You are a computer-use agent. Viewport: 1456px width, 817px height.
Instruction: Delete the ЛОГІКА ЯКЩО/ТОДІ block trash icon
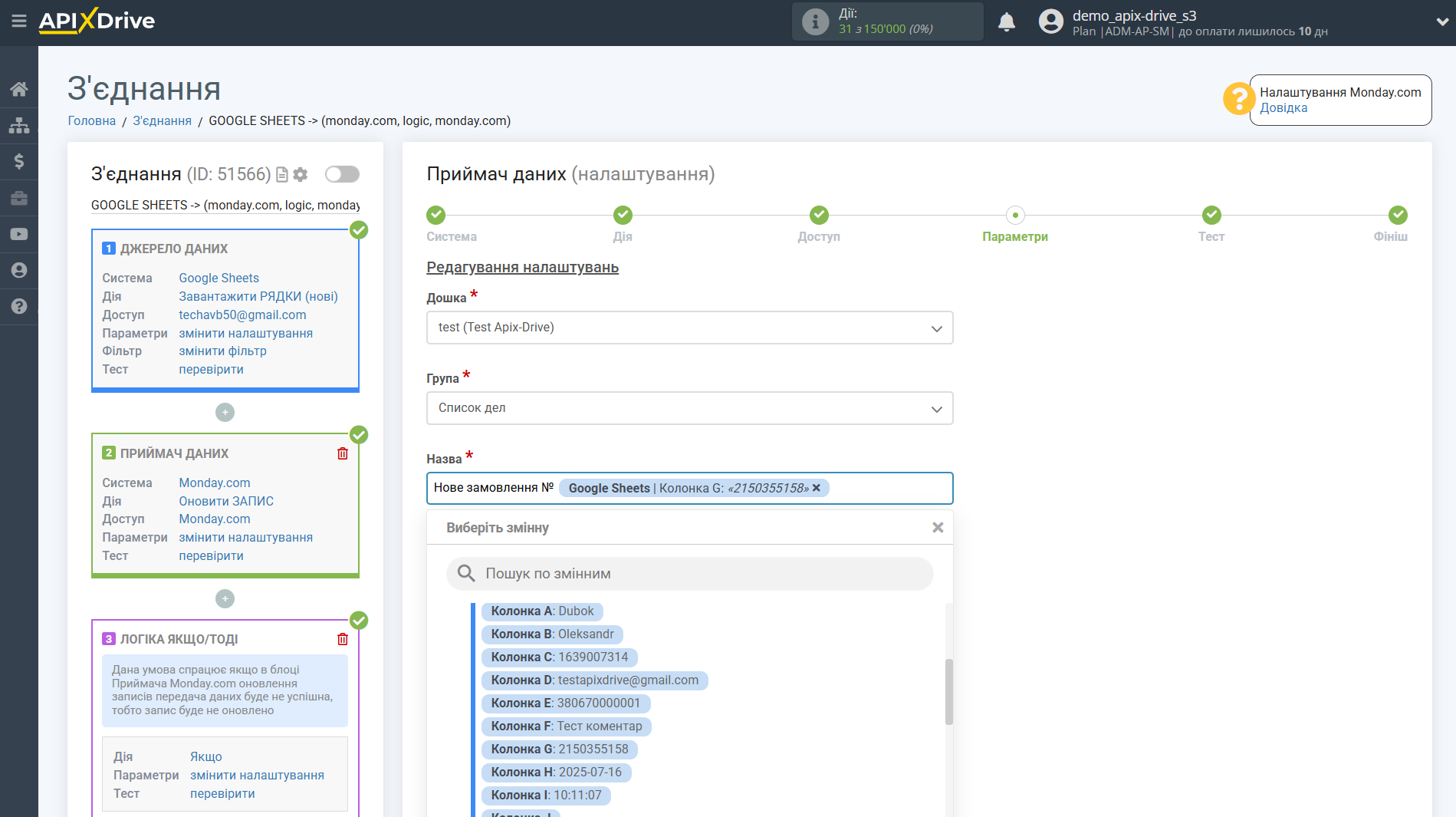click(x=343, y=639)
